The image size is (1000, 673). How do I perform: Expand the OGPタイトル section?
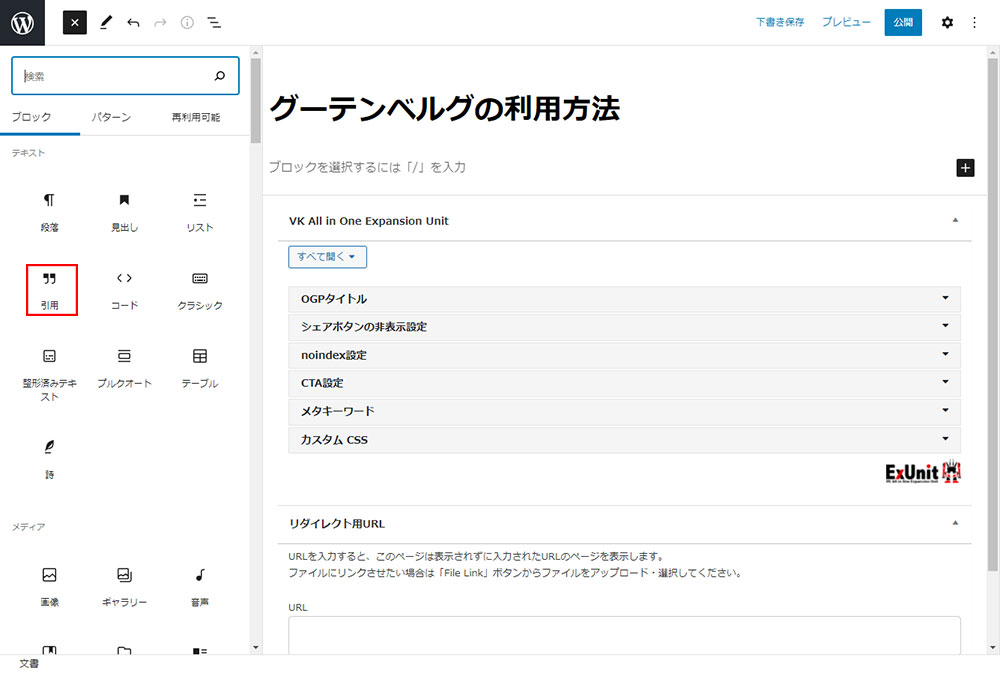(624, 299)
